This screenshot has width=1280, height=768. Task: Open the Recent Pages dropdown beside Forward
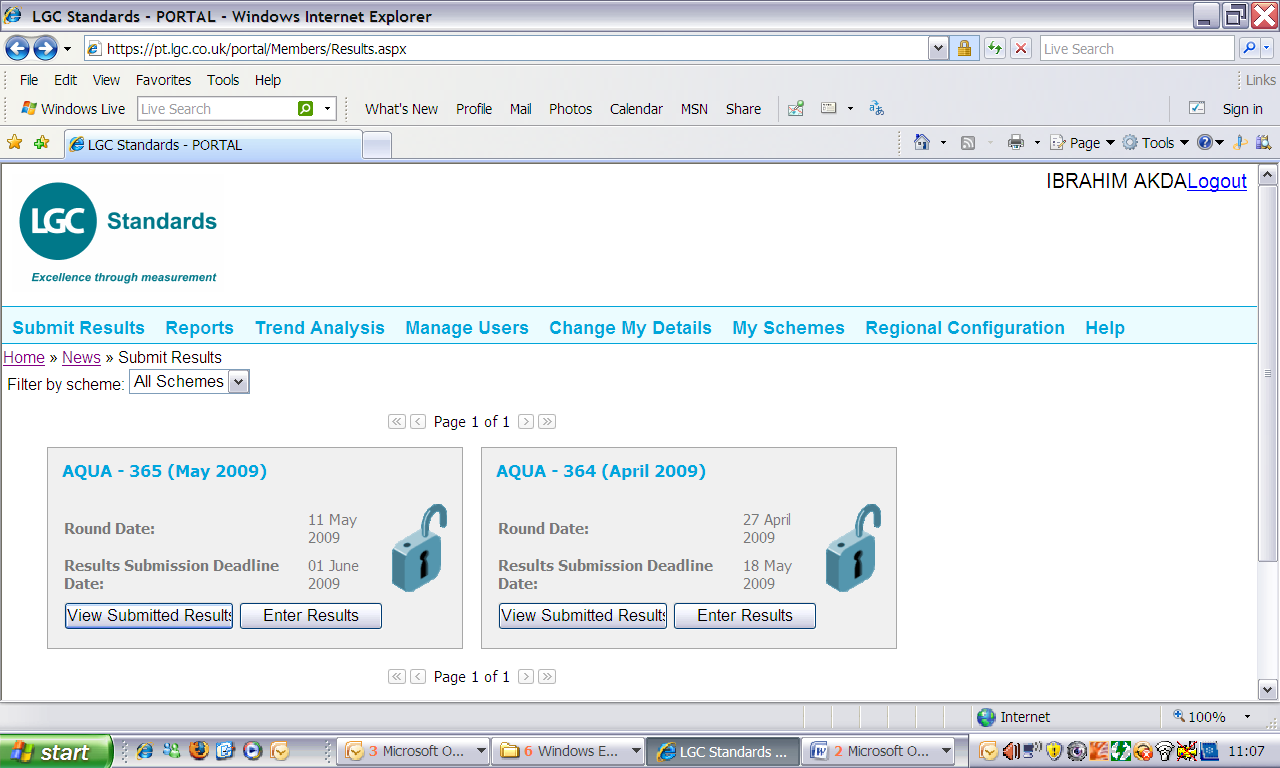[67, 48]
